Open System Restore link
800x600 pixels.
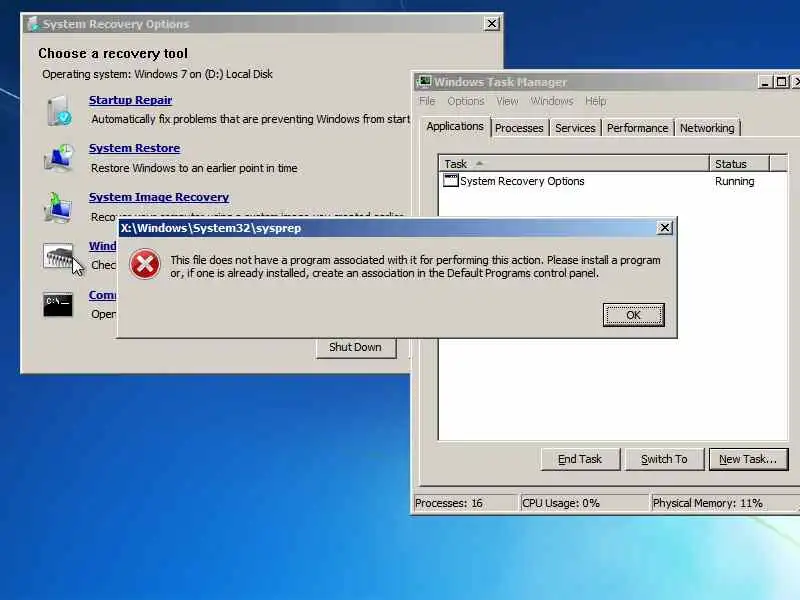135,148
